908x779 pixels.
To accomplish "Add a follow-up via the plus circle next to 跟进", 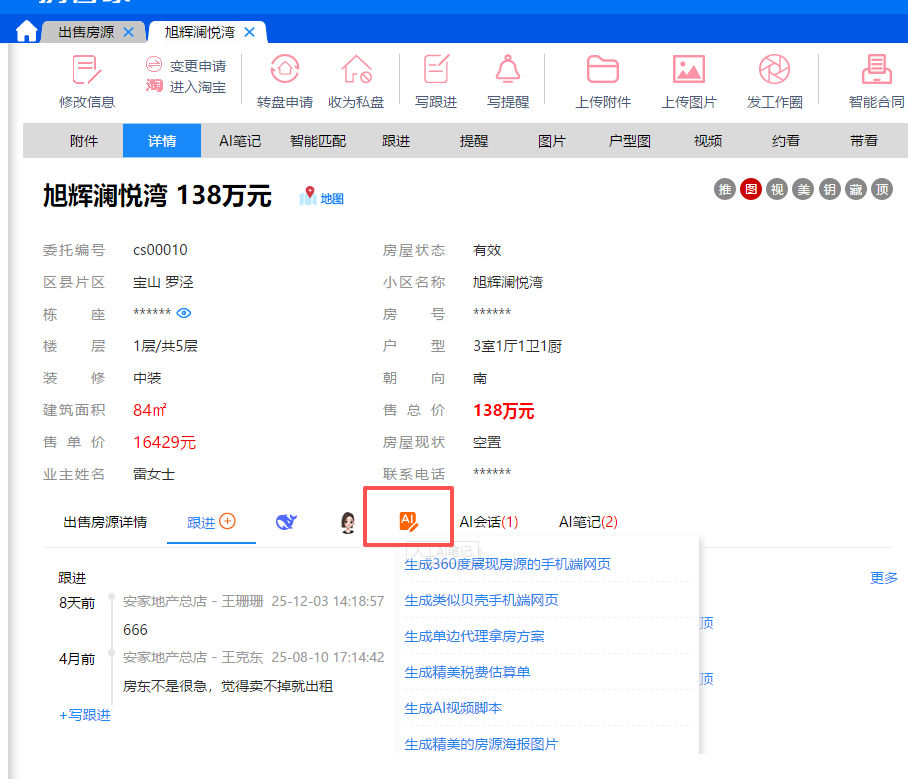I will tap(227, 521).
